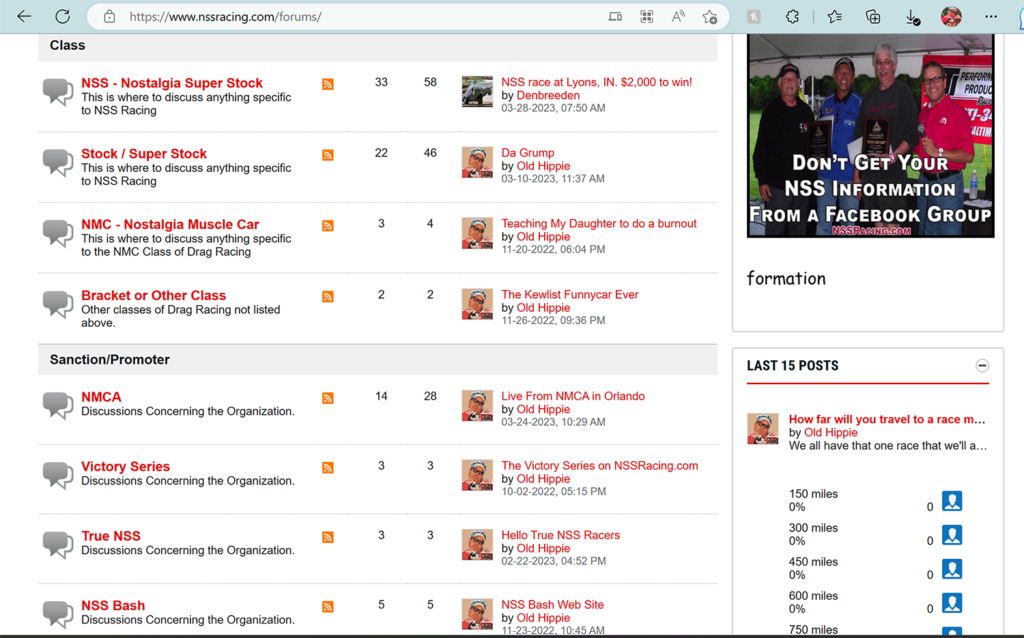Open the browser Extensions puzzle icon

(792, 17)
